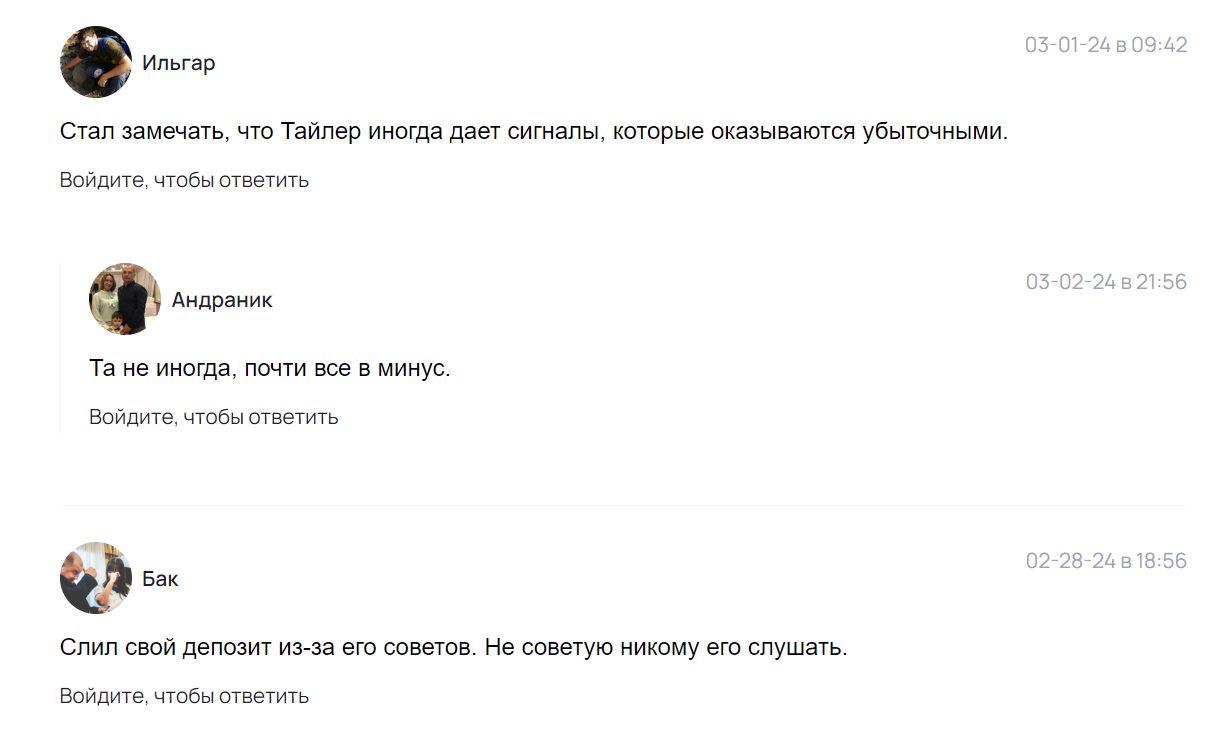Click Бак's profile picture

click(x=96, y=578)
